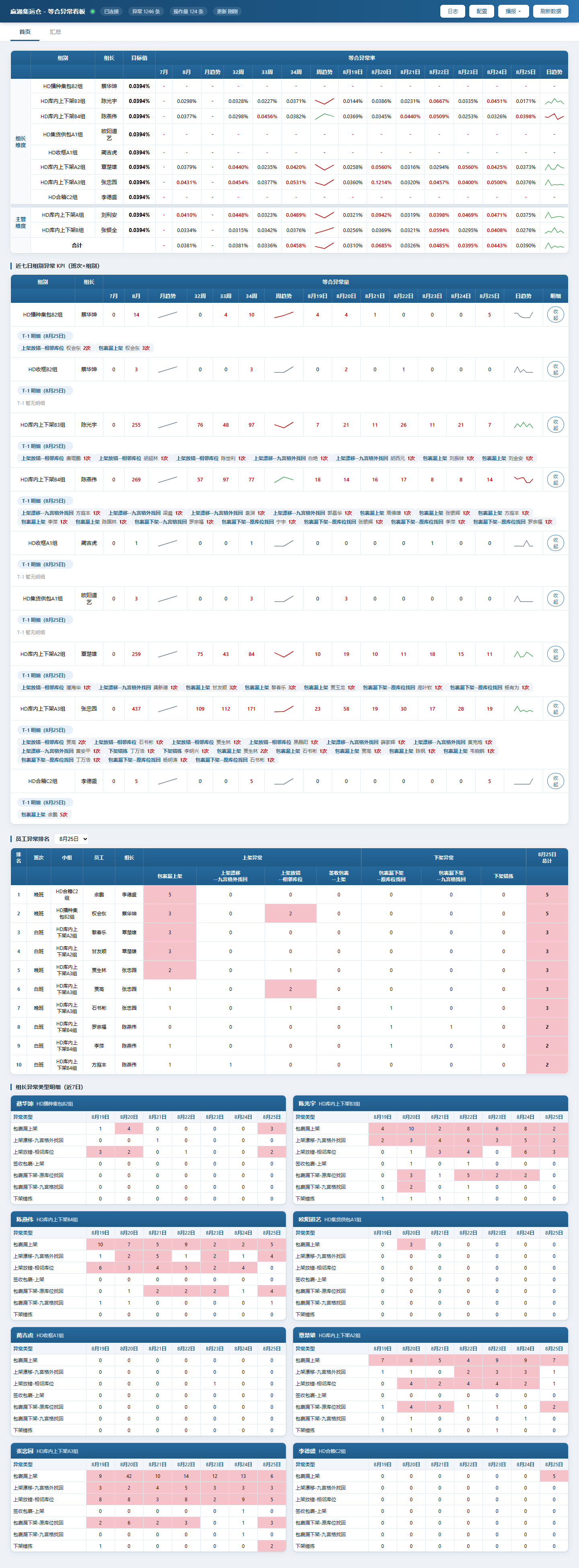Click 日趋势 sparkline for HD集货供包A1组 KPI row

523,598
